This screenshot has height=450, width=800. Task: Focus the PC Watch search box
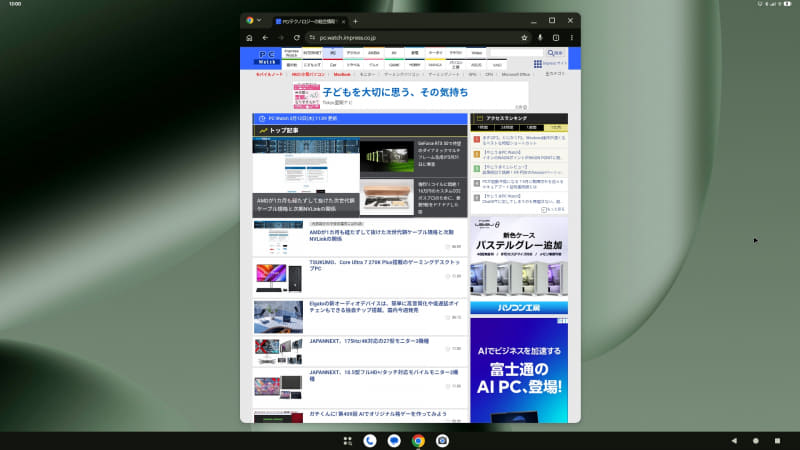click(x=516, y=53)
